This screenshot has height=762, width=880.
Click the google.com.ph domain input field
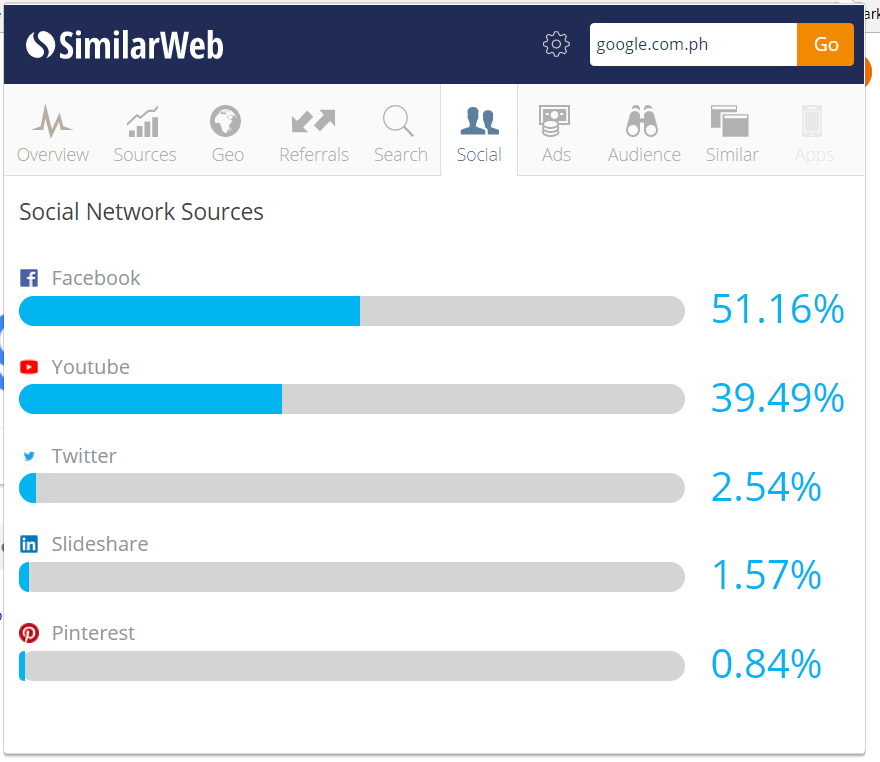point(693,45)
